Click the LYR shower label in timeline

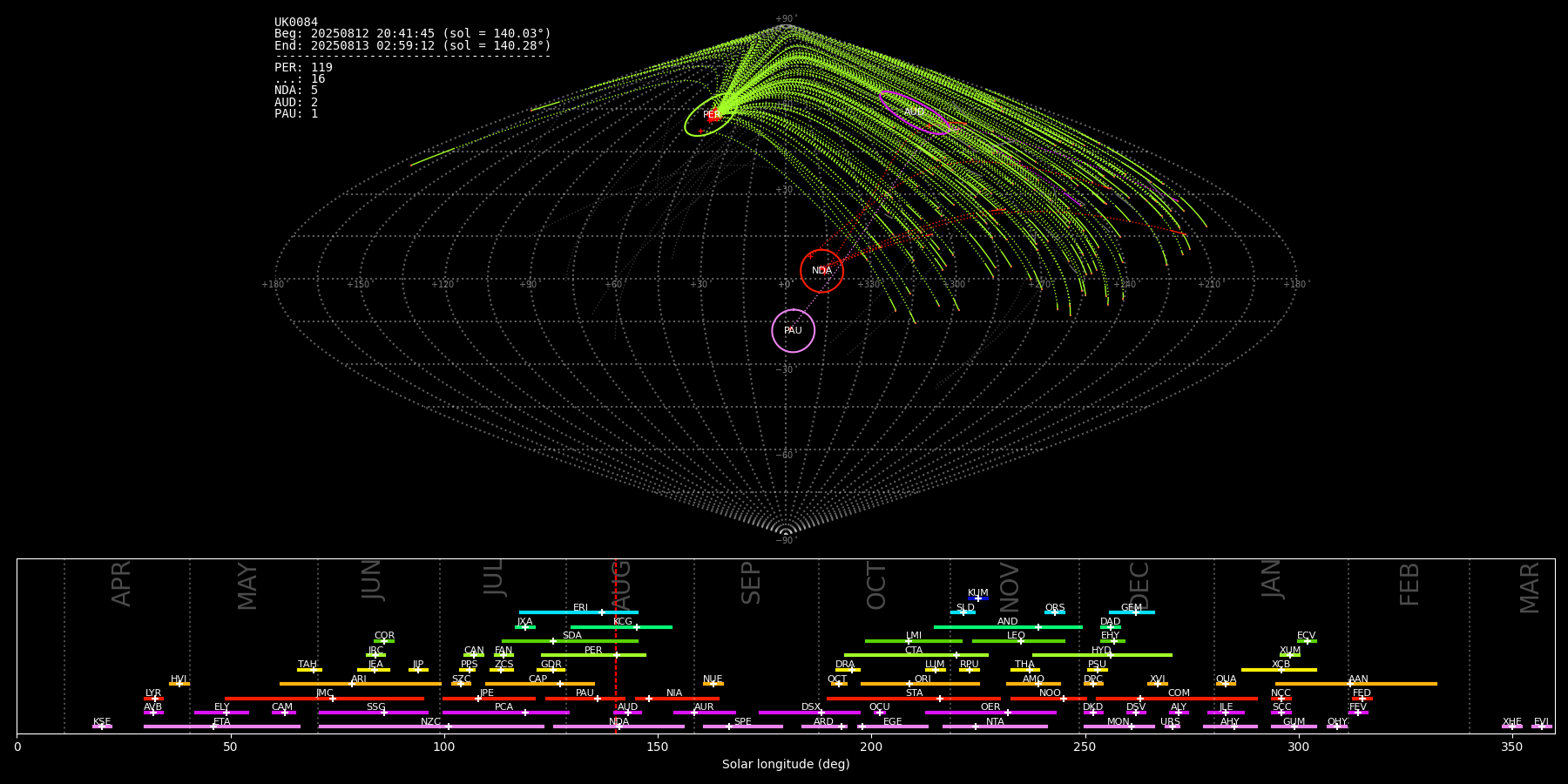pyautogui.click(x=153, y=693)
